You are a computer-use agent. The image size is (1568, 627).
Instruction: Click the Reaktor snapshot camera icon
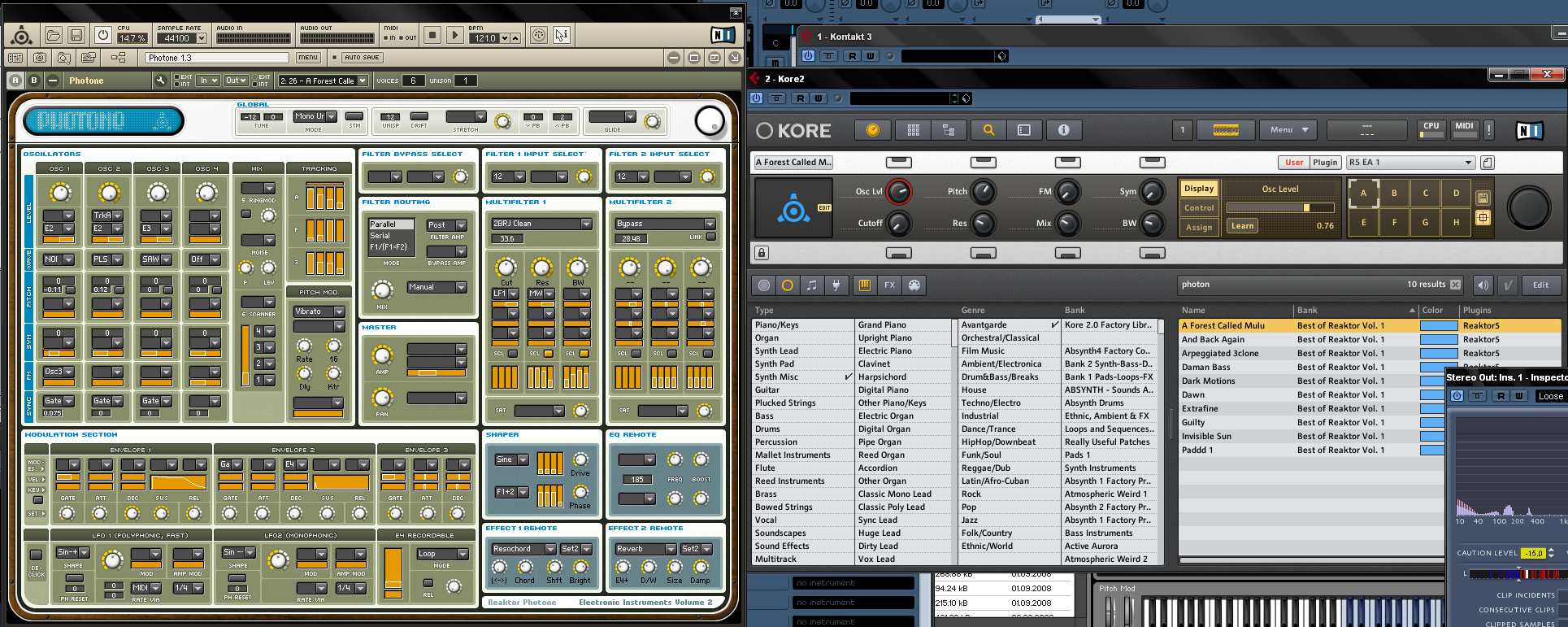click(x=40, y=58)
